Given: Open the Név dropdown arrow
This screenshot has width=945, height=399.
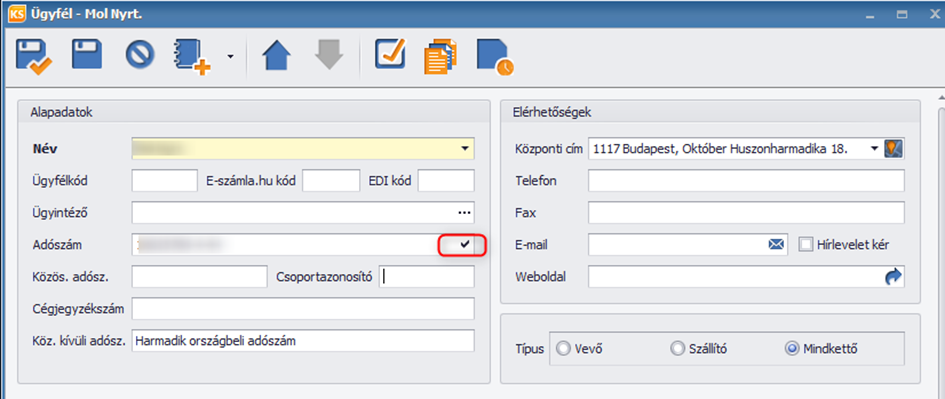Looking at the screenshot, I should [x=465, y=148].
